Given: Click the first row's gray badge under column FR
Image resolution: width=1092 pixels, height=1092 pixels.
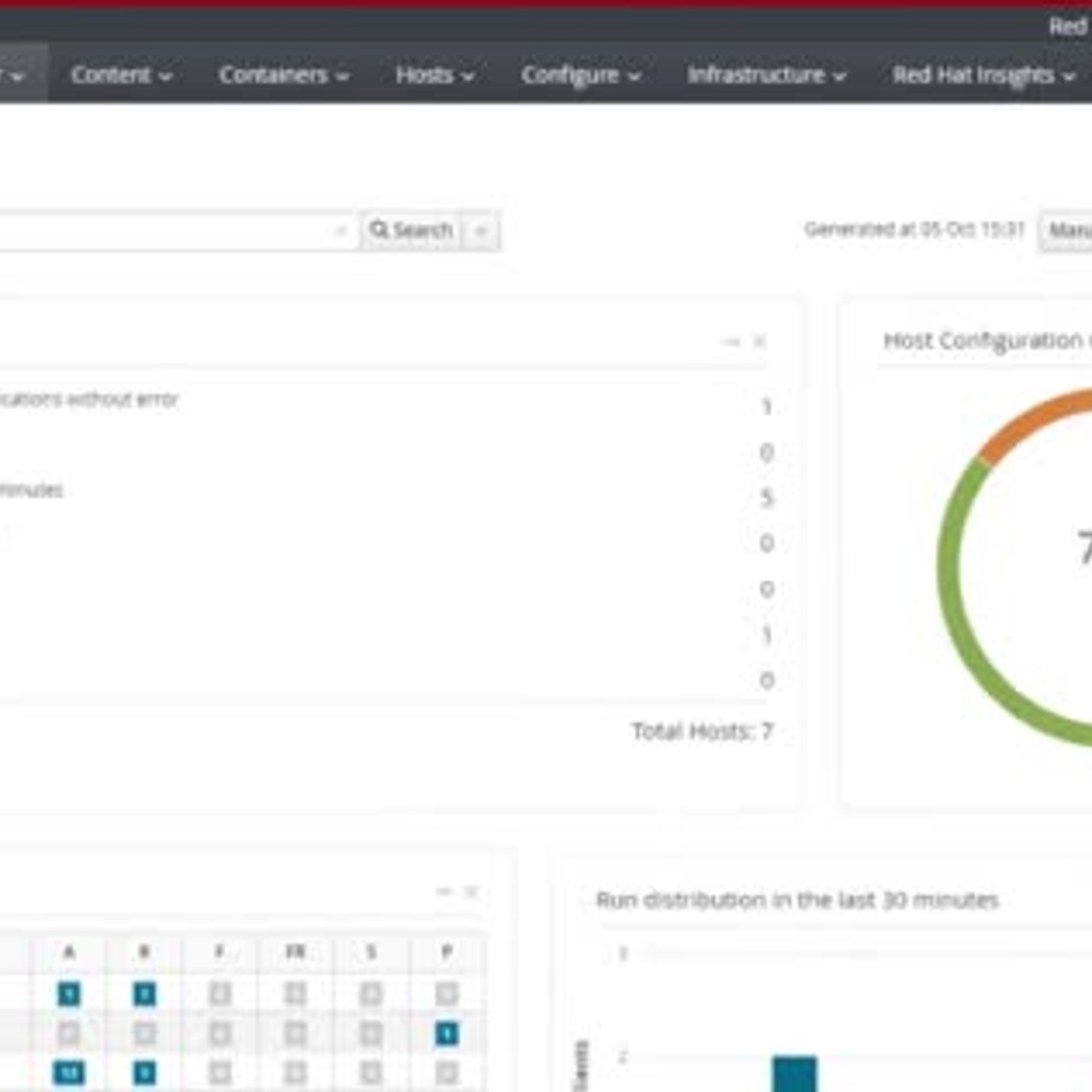Looking at the screenshot, I should coord(296,994).
